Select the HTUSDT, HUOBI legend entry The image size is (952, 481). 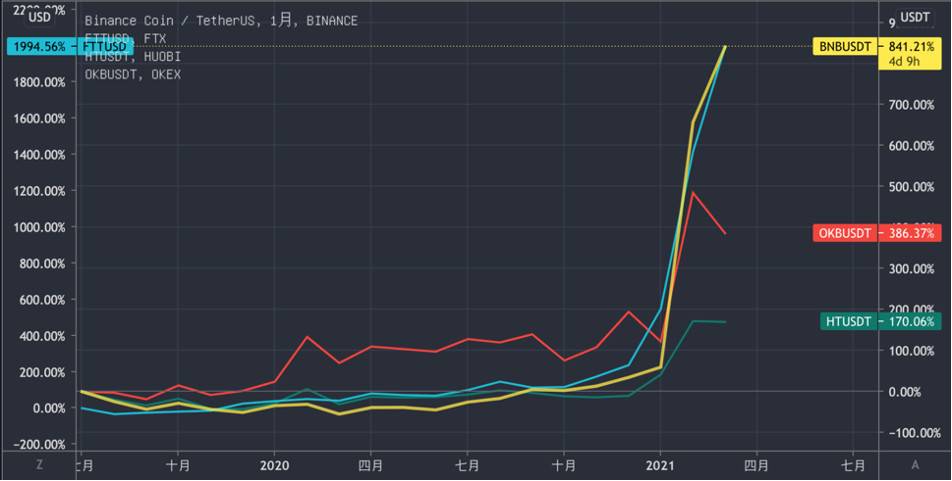[x=132, y=56]
